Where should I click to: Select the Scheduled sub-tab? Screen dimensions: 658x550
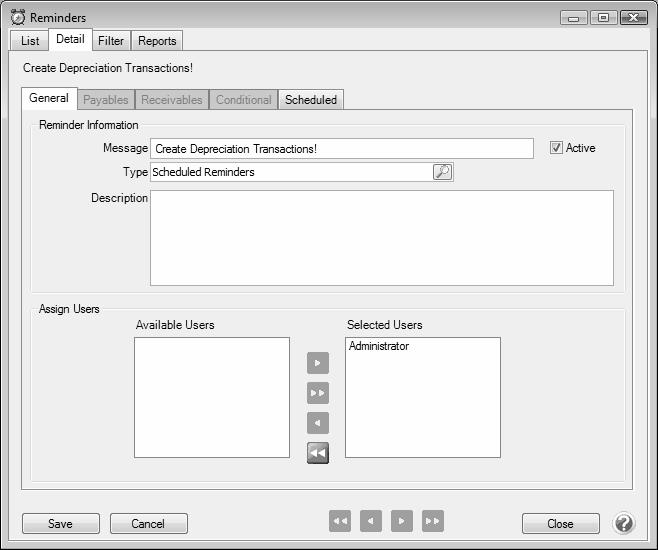(x=311, y=100)
